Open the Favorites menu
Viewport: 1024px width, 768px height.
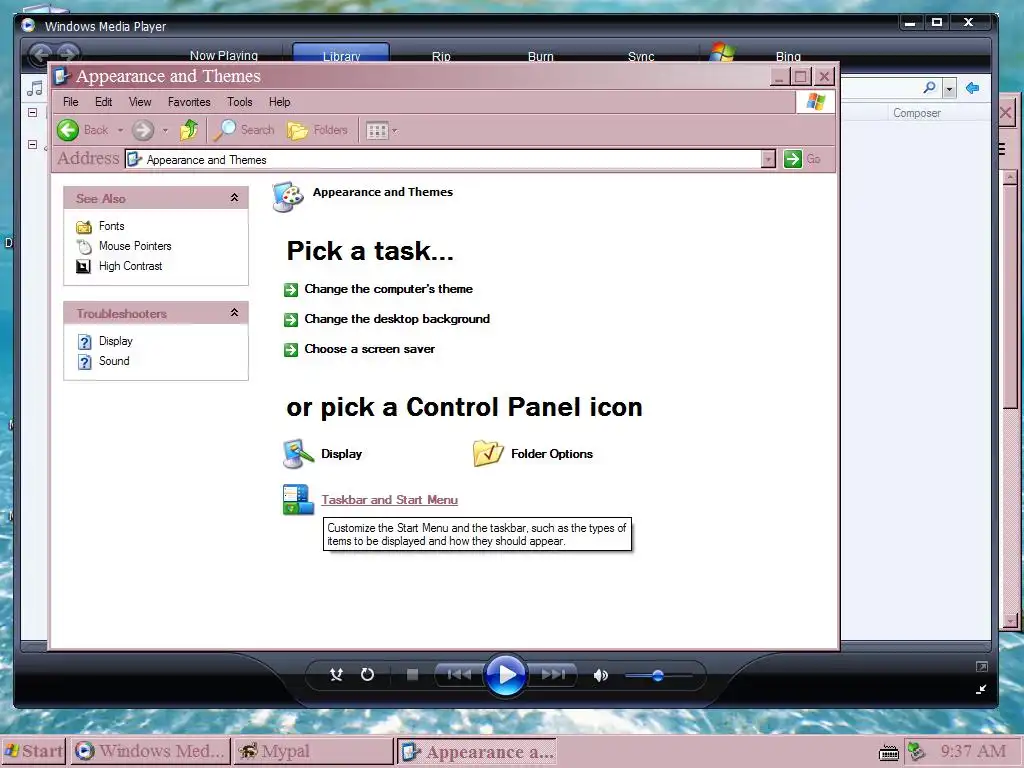(x=189, y=102)
